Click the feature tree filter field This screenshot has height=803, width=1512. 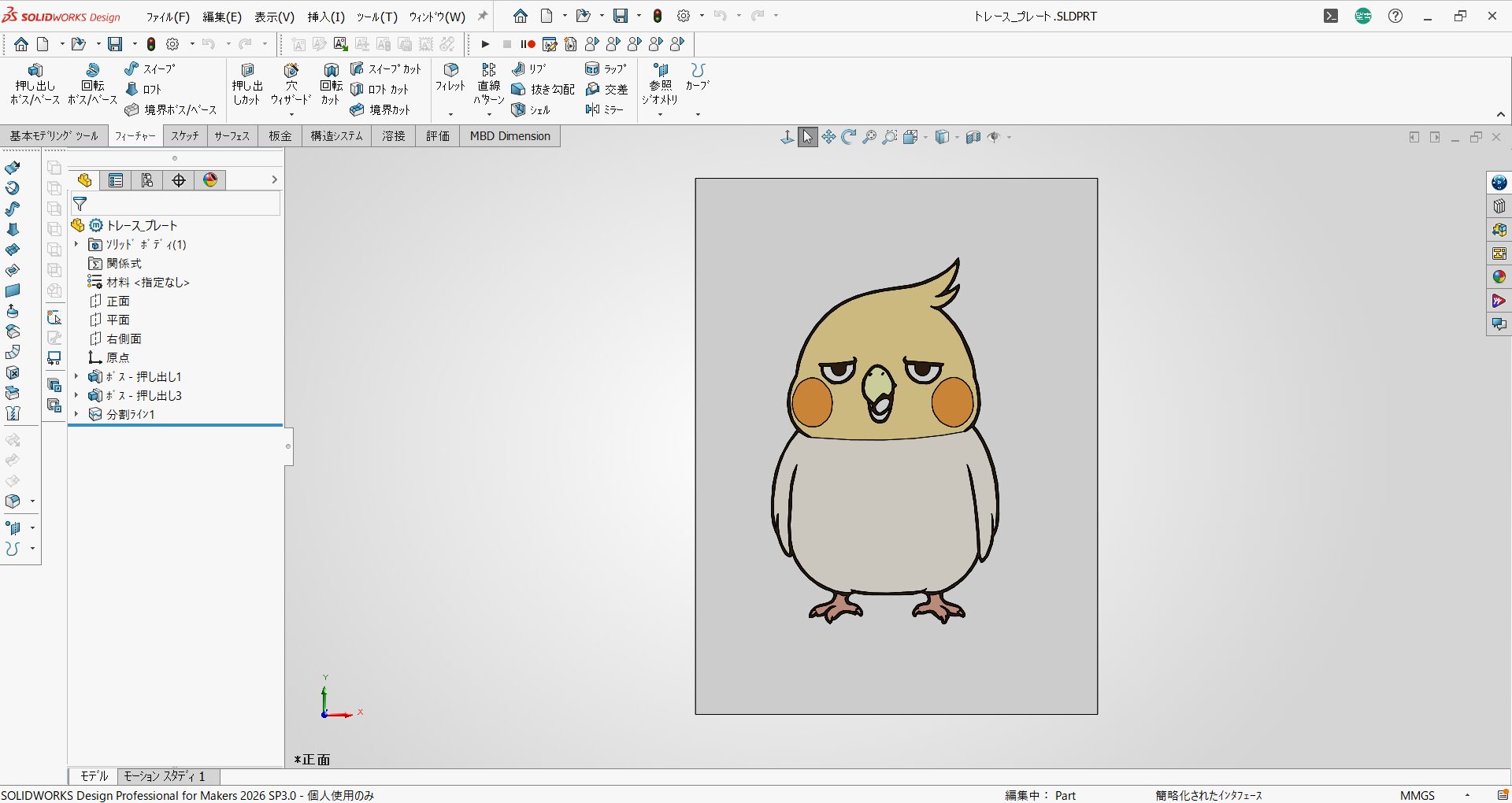(176, 204)
